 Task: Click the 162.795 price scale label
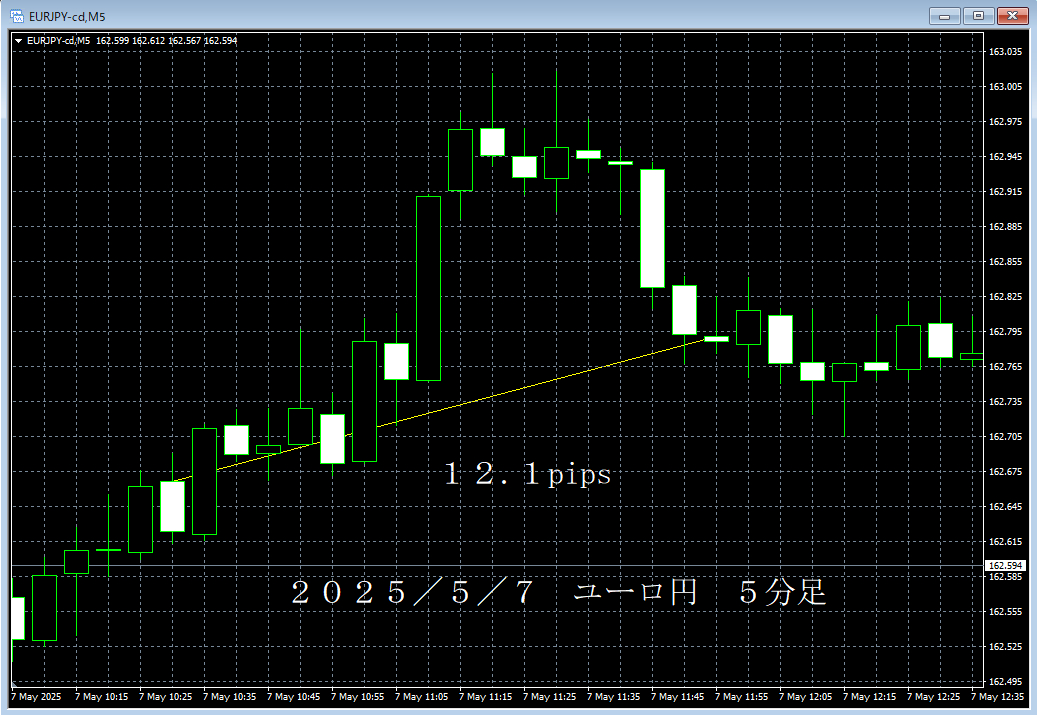(x=1005, y=332)
